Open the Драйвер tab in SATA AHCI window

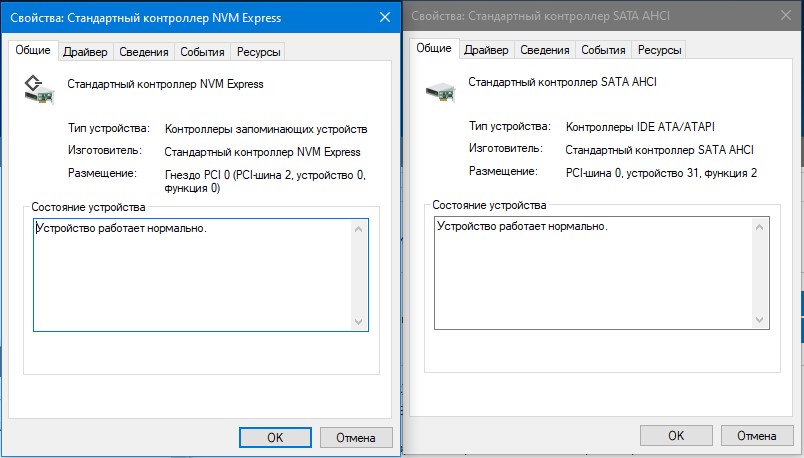[486, 50]
